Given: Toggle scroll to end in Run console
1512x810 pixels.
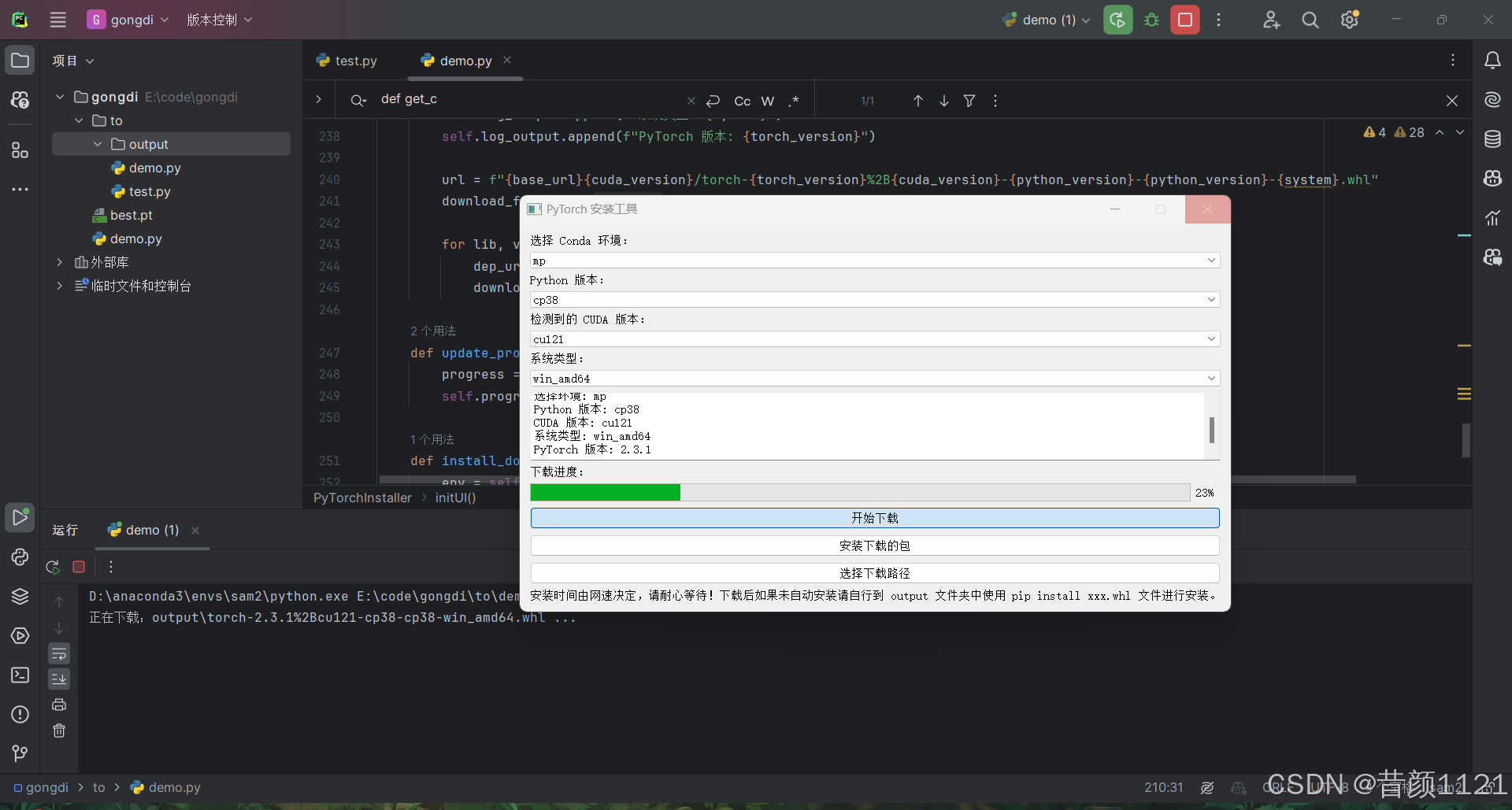Looking at the screenshot, I should 59,679.
